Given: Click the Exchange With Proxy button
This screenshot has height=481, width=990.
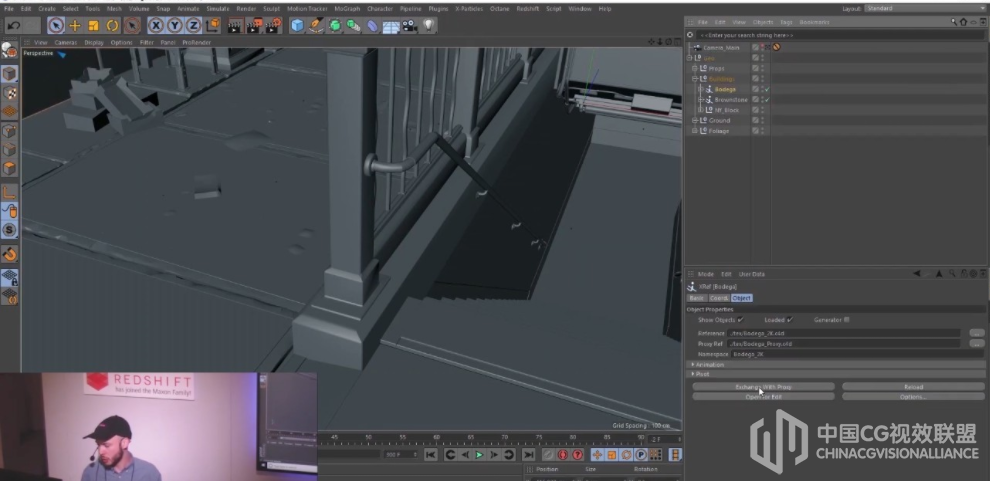Looking at the screenshot, I should tap(763, 386).
